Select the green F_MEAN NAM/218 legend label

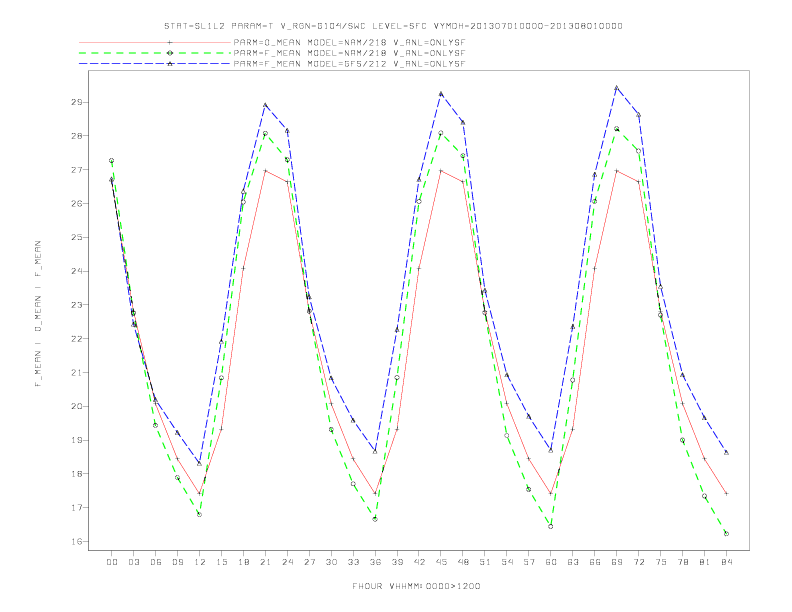pyautogui.click(x=349, y=53)
